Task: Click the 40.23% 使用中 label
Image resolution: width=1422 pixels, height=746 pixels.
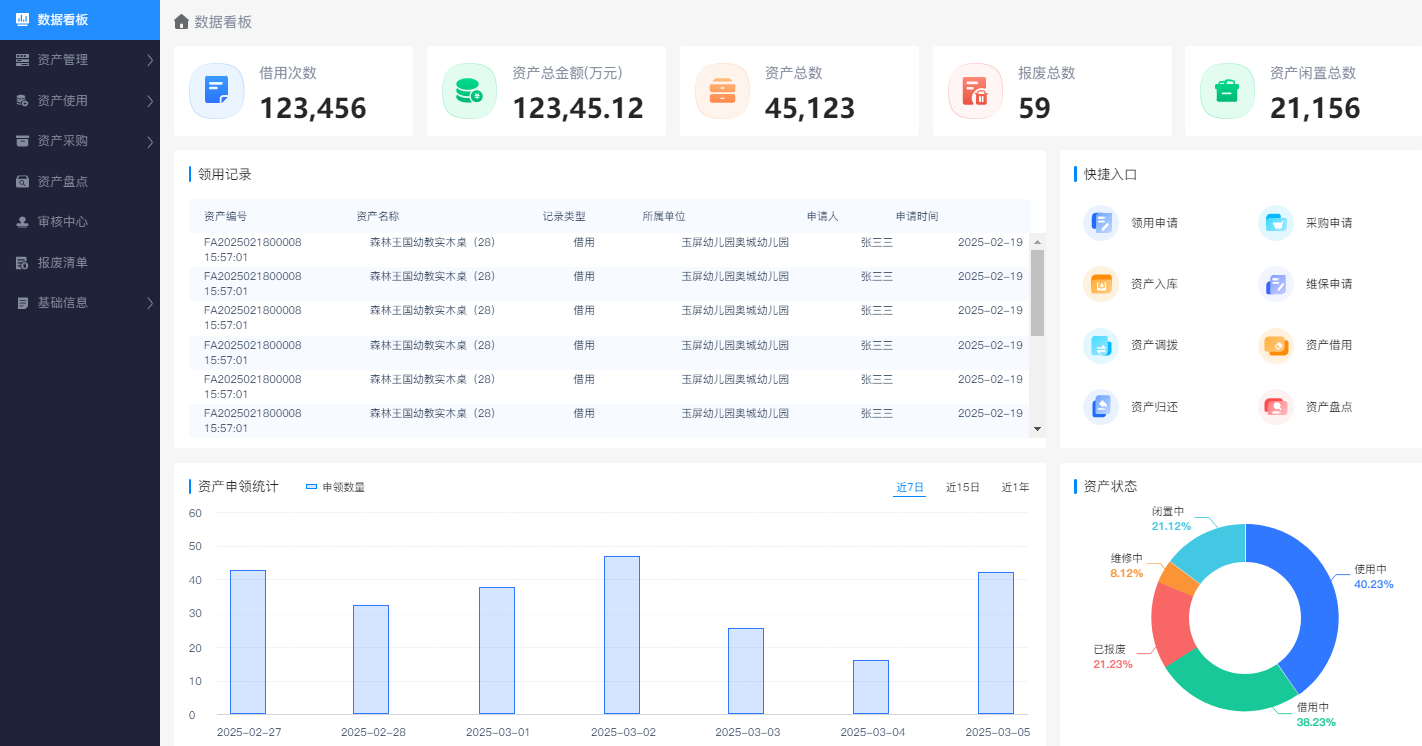Action: [1374, 577]
